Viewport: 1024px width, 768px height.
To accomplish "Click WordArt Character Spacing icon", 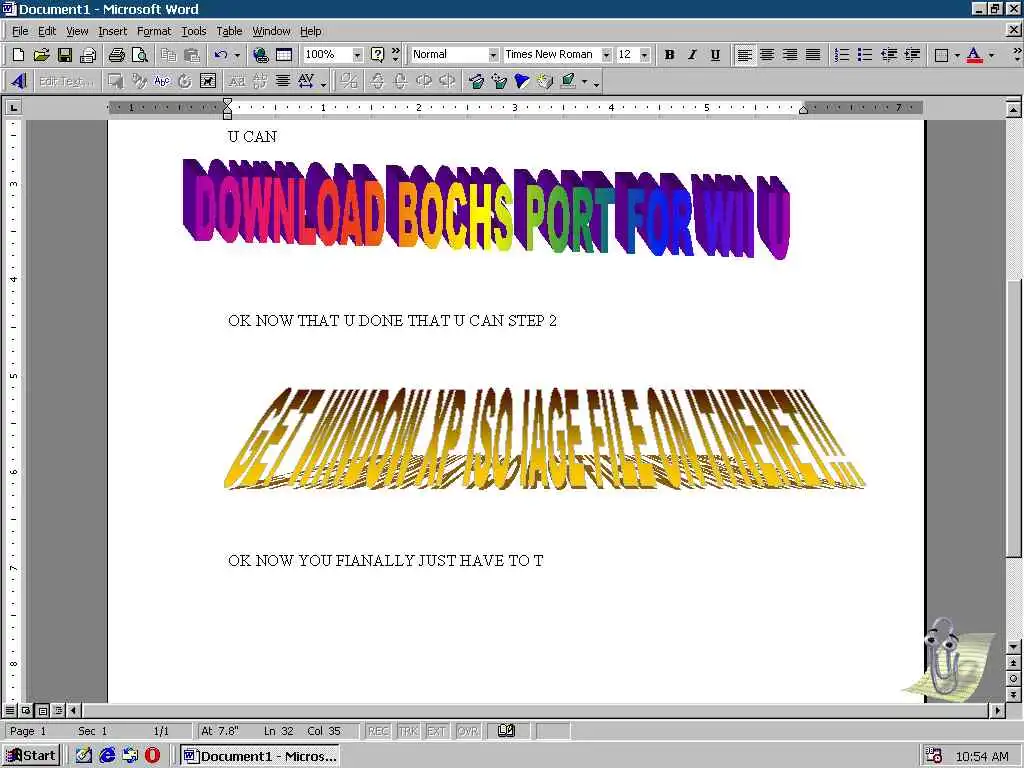I will [x=306, y=82].
